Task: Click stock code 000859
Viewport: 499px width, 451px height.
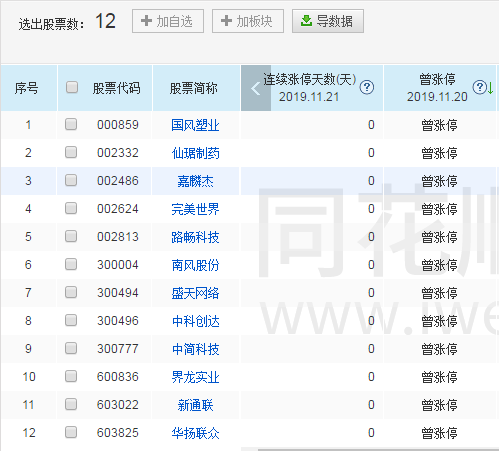Action: (118, 125)
